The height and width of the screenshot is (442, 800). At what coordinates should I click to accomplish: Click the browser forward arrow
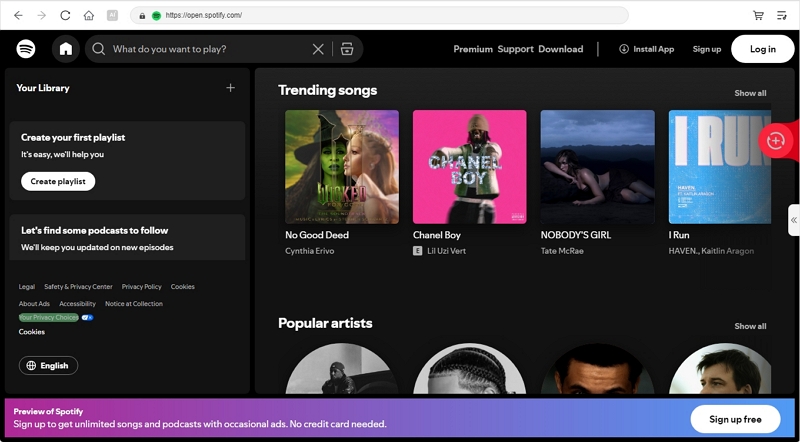(42, 15)
